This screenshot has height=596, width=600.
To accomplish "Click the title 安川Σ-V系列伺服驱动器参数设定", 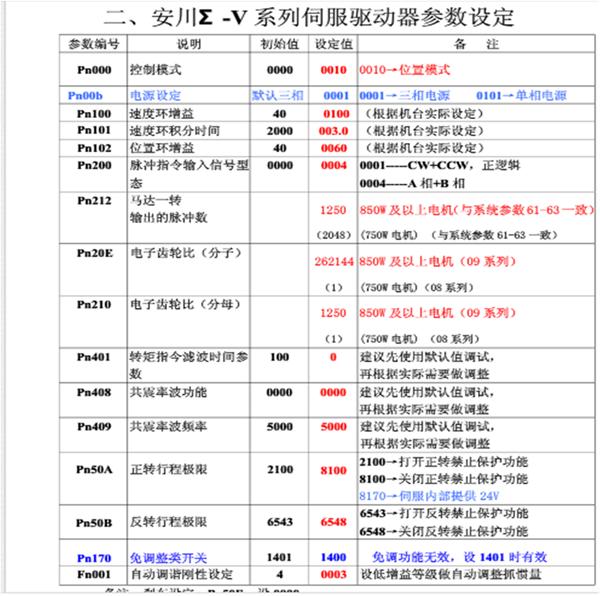I will tap(309, 17).
